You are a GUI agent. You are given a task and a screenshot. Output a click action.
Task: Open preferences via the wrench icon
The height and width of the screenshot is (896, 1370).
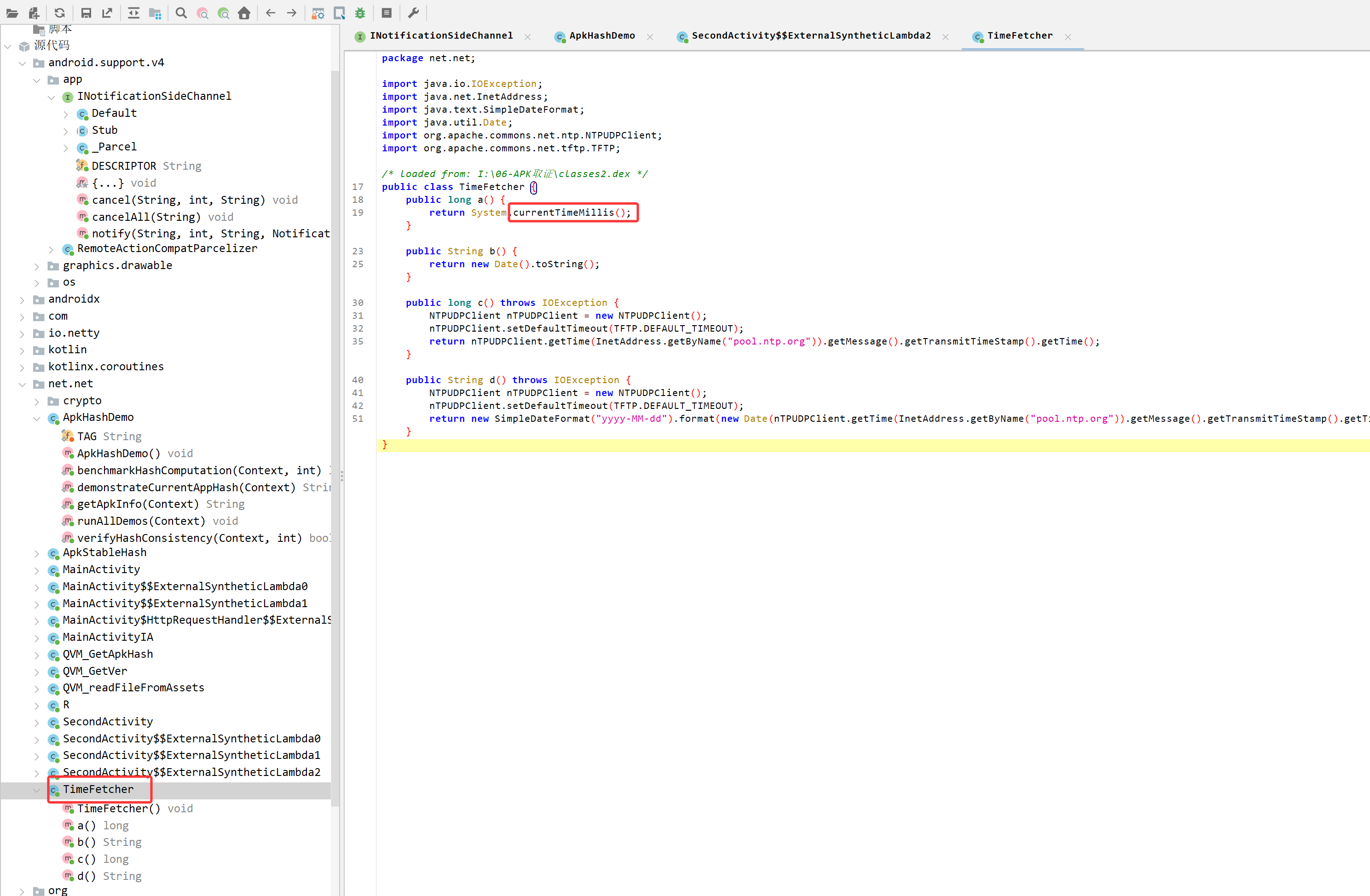pos(413,13)
